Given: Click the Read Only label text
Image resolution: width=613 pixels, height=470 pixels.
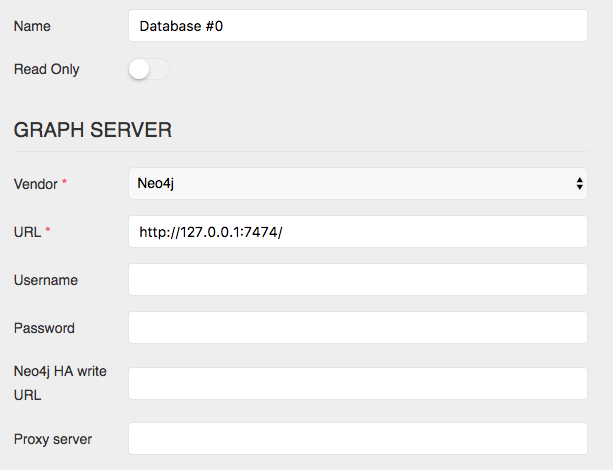Looking at the screenshot, I should pyautogui.click(x=47, y=69).
